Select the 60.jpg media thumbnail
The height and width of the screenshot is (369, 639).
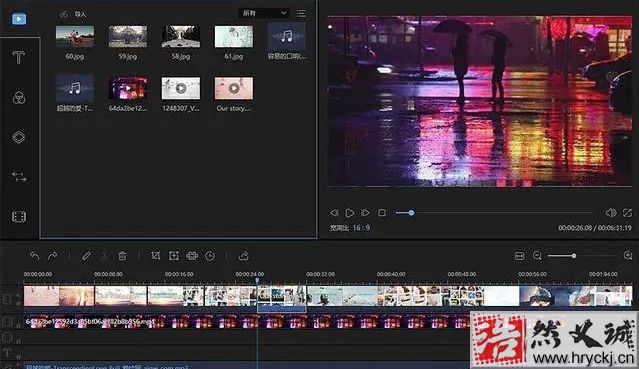pyautogui.click(x=75, y=37)
